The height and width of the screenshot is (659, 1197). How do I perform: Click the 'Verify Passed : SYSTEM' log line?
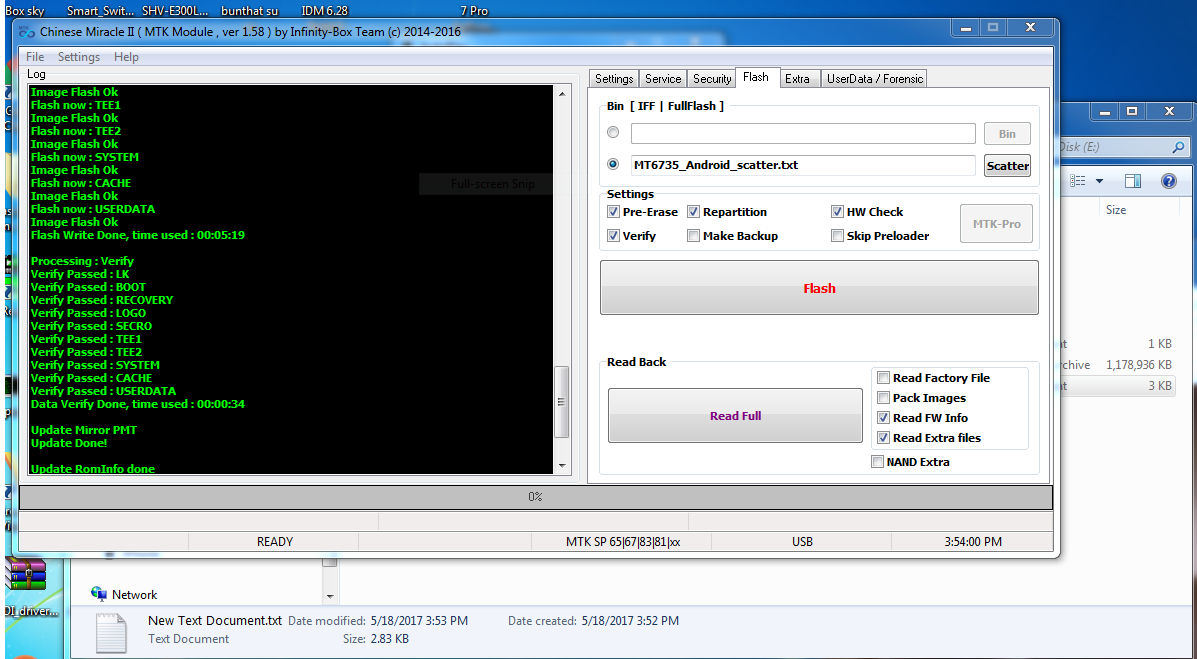[x=95, y=365]
